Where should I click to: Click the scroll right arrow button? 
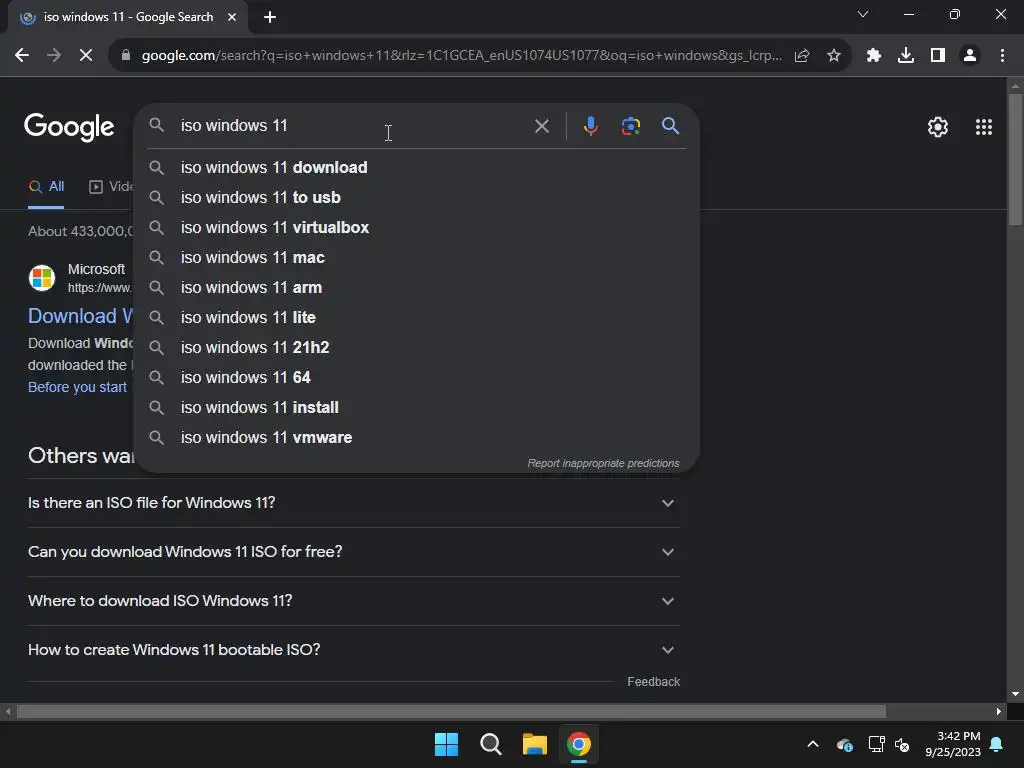tap(999, 711)
